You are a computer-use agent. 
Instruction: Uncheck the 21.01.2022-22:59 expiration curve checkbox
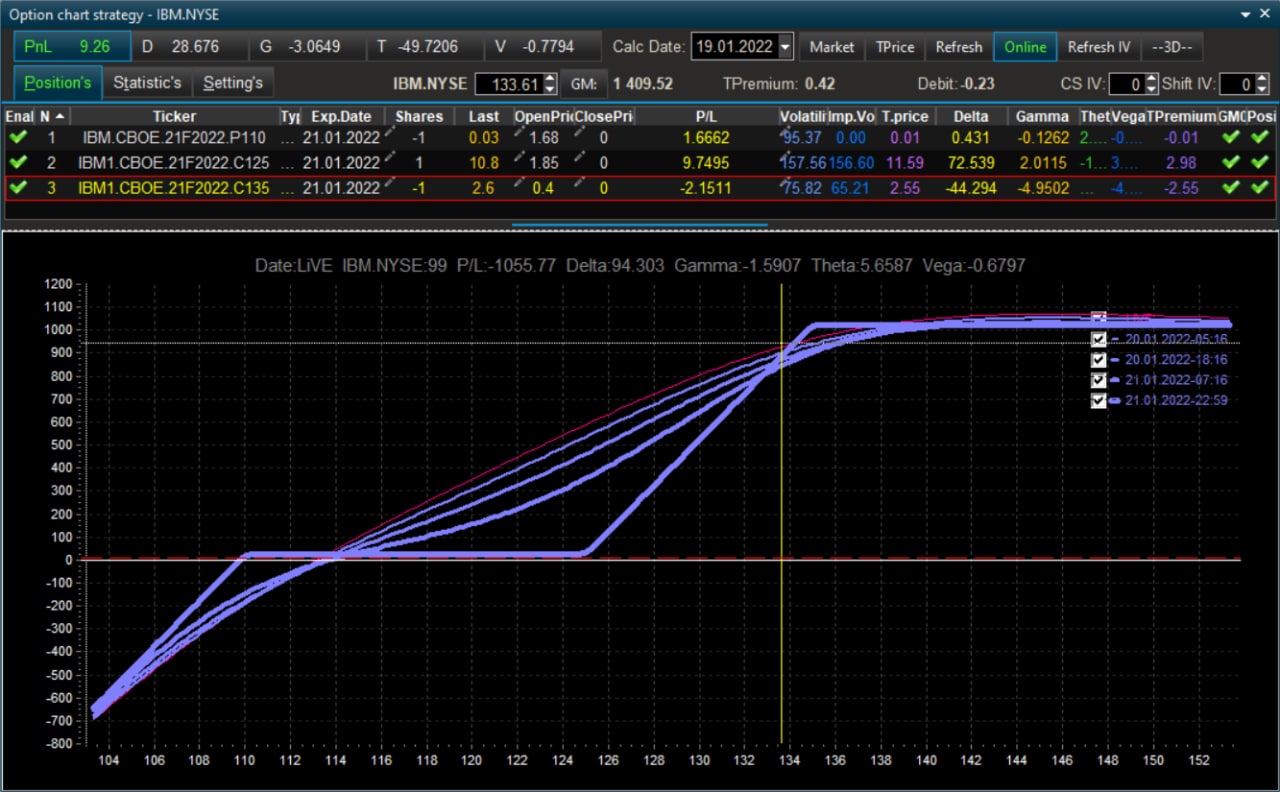pyautogui.click(x=1099, y=400)
